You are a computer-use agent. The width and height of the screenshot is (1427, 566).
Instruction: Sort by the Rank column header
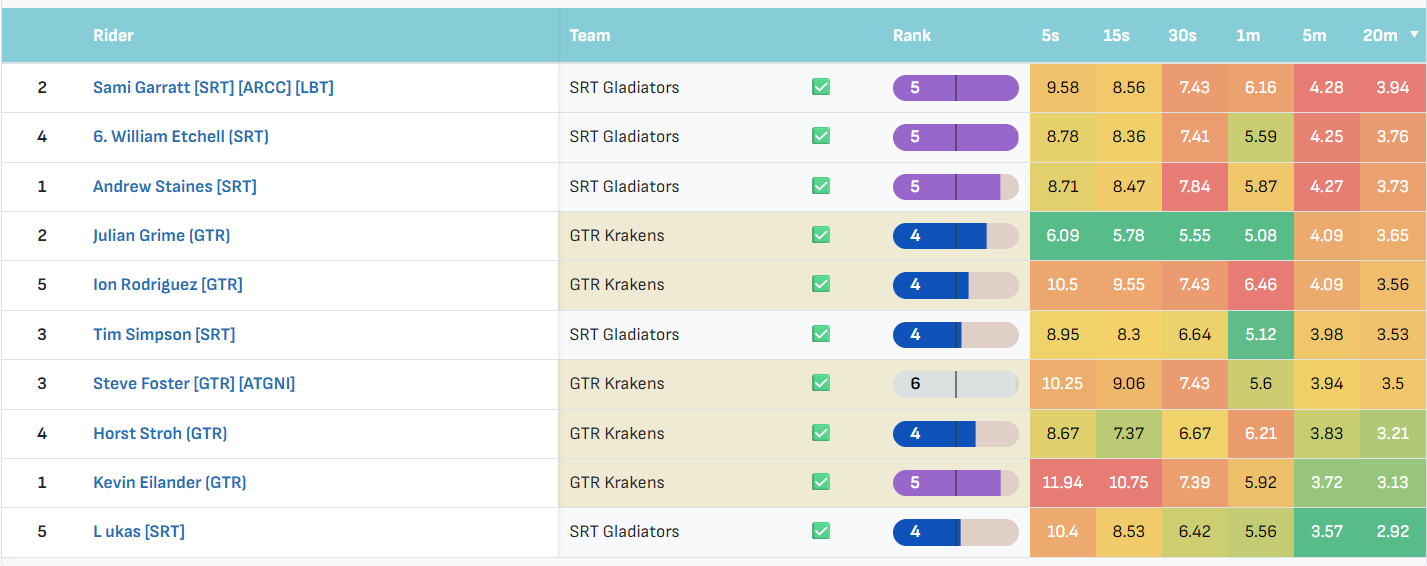click(912, 35)
